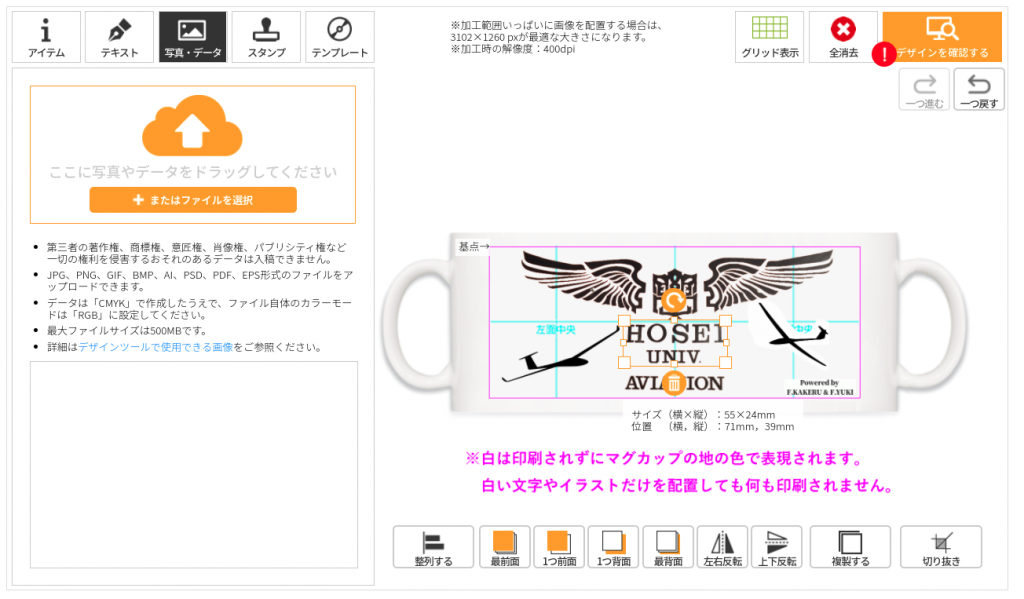The image size is (1024, 599).
Task: Open the テンプレート tab
Action: (x=340, y=37)
